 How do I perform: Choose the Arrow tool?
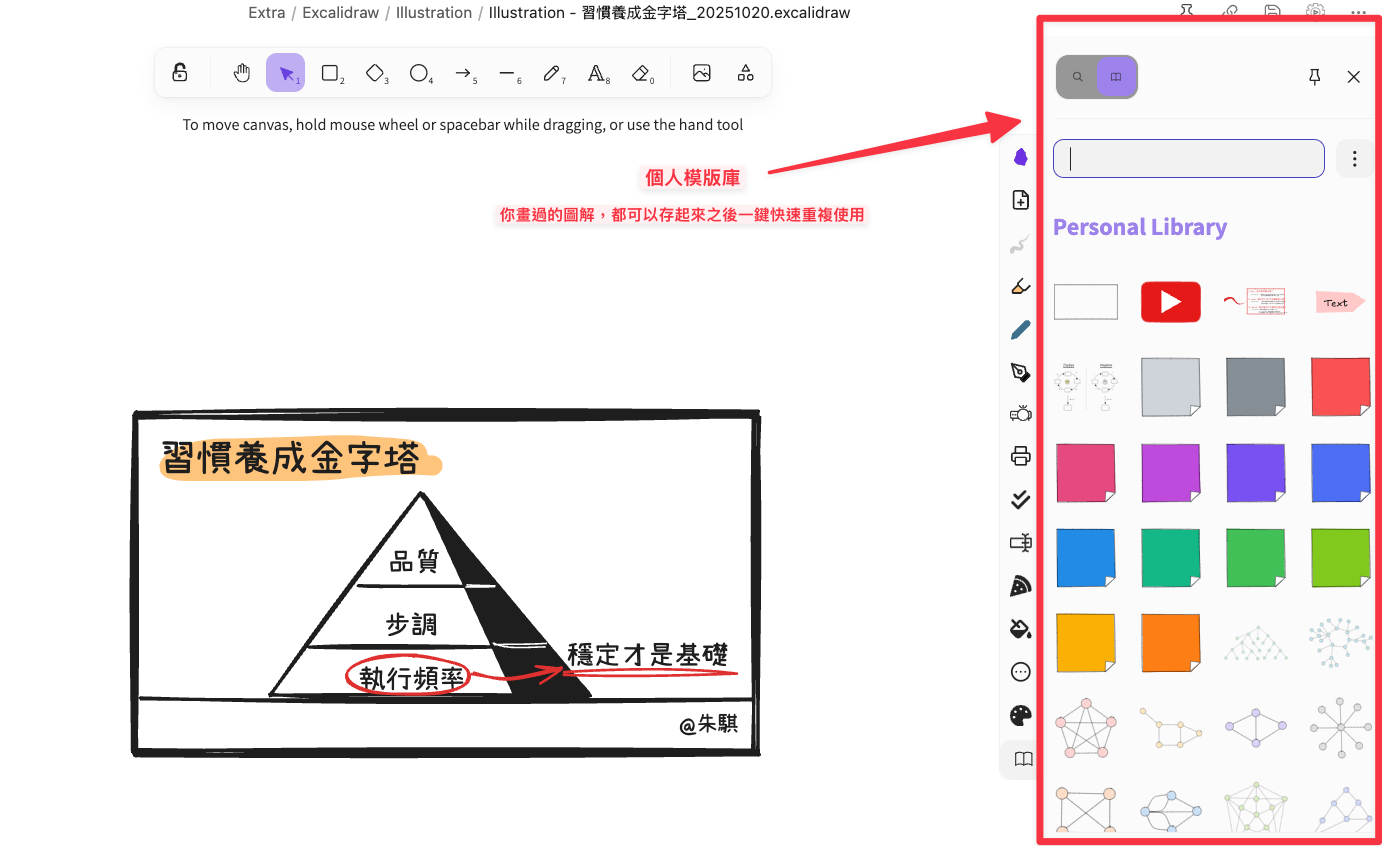pos(463,72)
